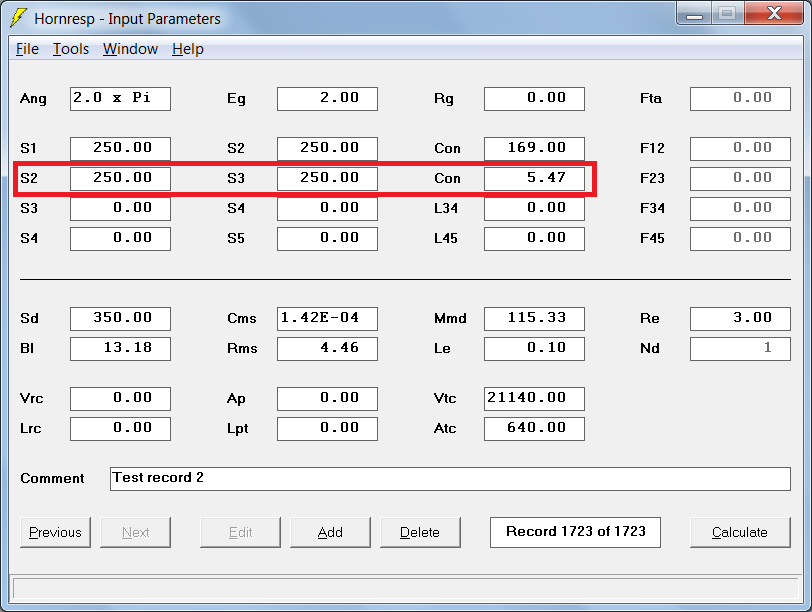
Task: Open the Help menu
Action: pyautogui.click(x=188, y=49)
